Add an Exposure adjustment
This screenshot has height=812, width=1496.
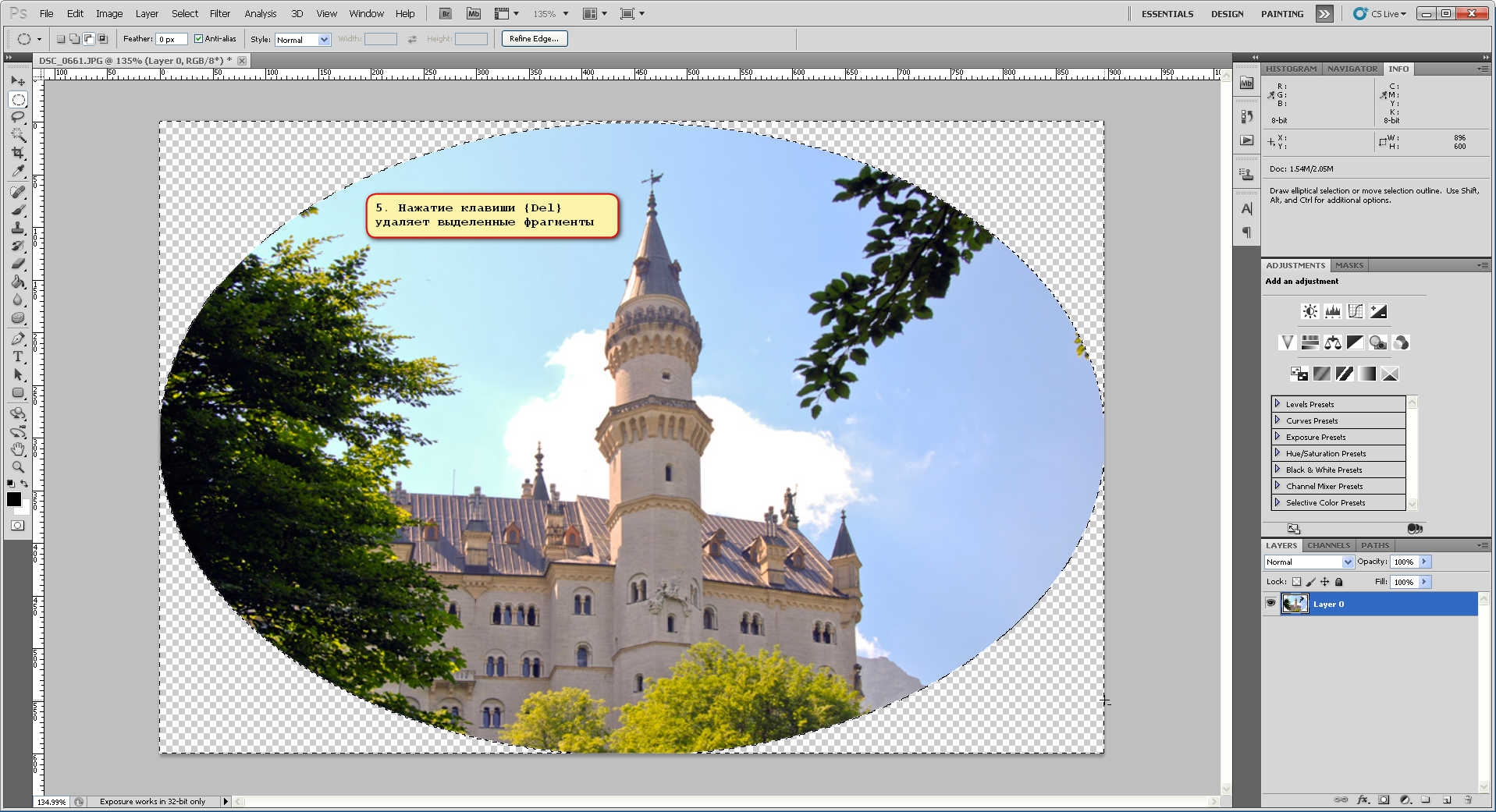1378,311
